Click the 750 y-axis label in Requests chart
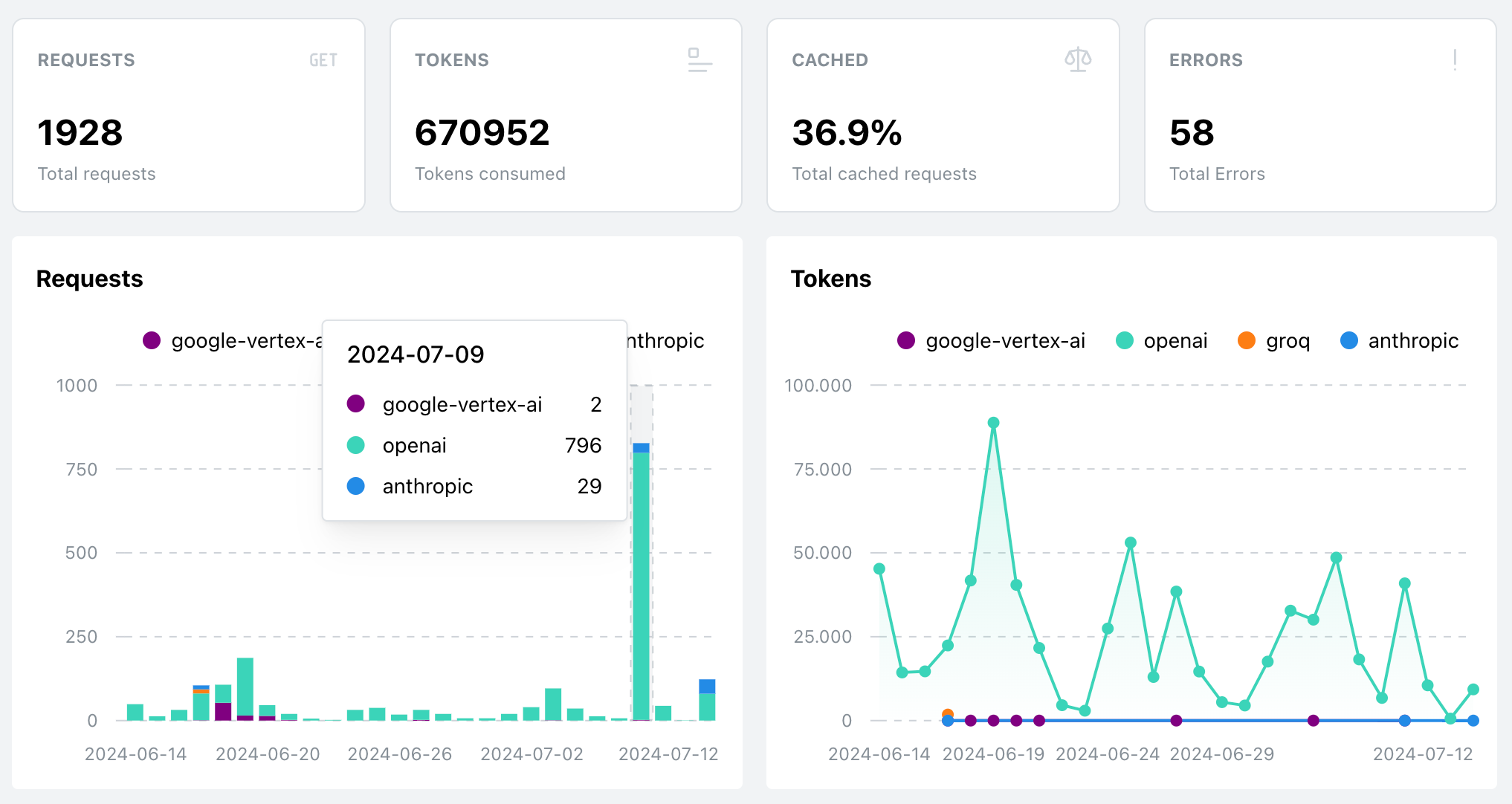The height and width of the screenshot is (804, 1512). (x=82, y=470)
